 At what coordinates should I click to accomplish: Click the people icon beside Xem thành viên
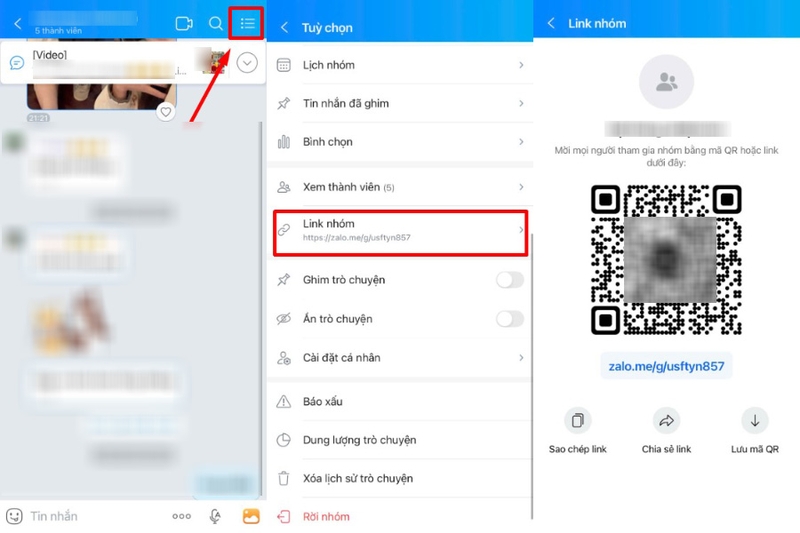284,187
